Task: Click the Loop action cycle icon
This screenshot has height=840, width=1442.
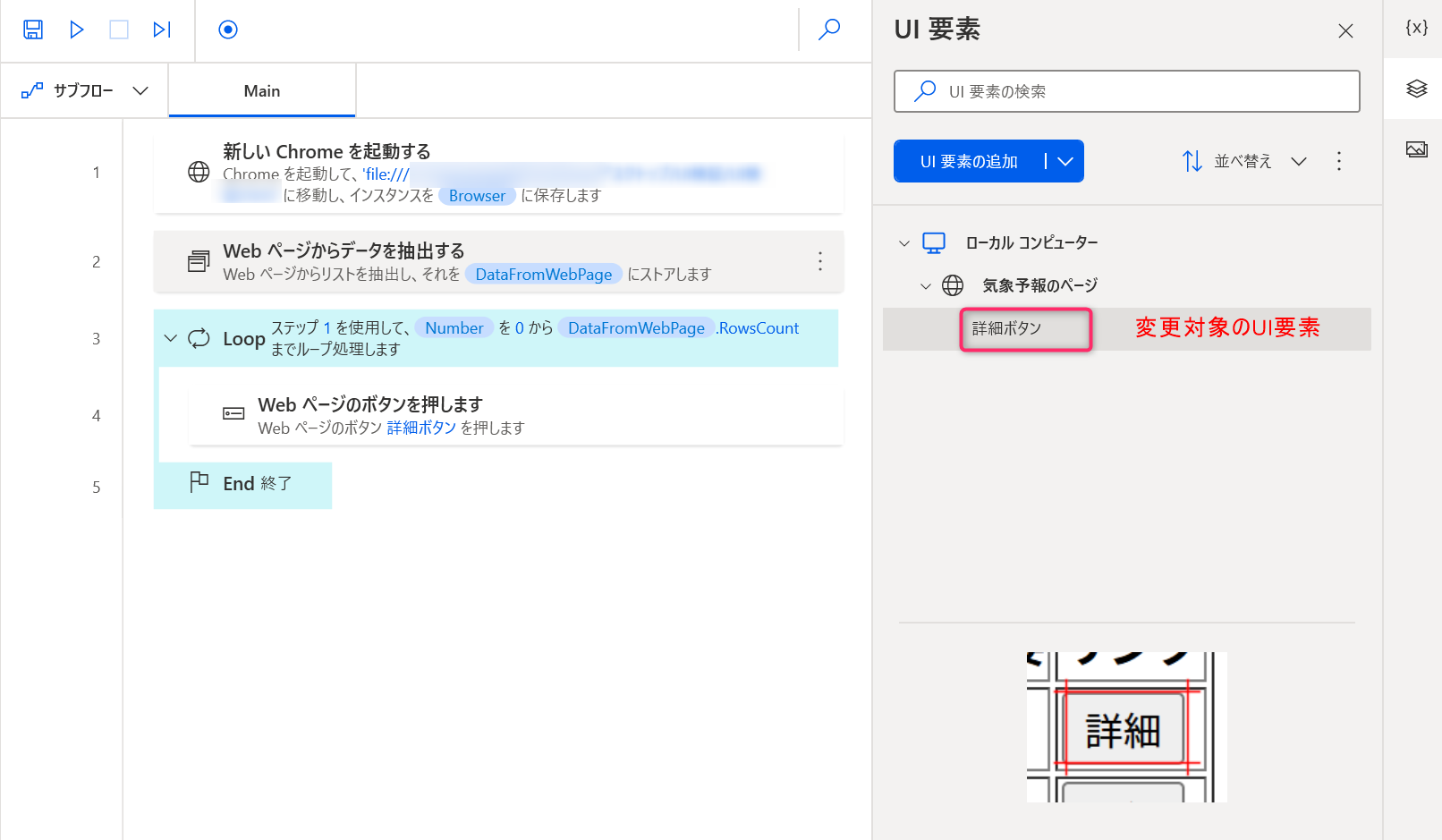Action: 199,338
